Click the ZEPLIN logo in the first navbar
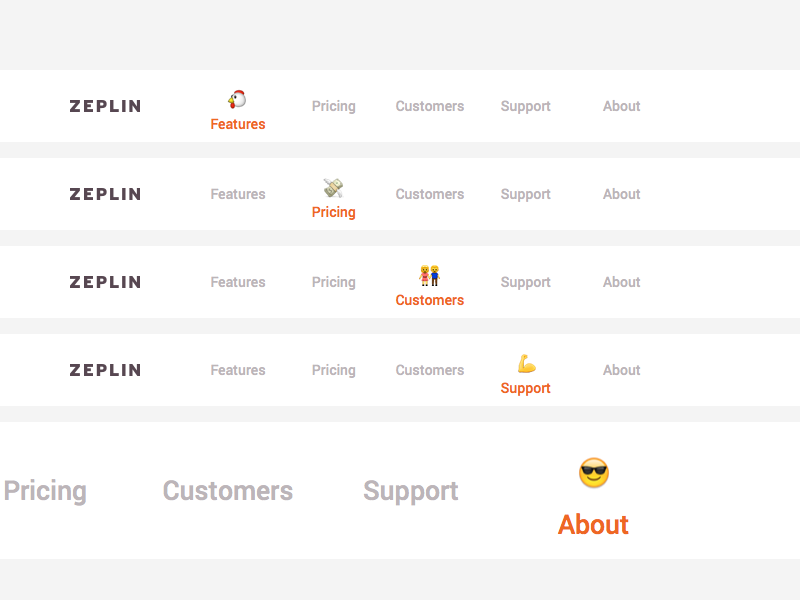The height and width of the screenshot is (600, 800). (105, 106)
